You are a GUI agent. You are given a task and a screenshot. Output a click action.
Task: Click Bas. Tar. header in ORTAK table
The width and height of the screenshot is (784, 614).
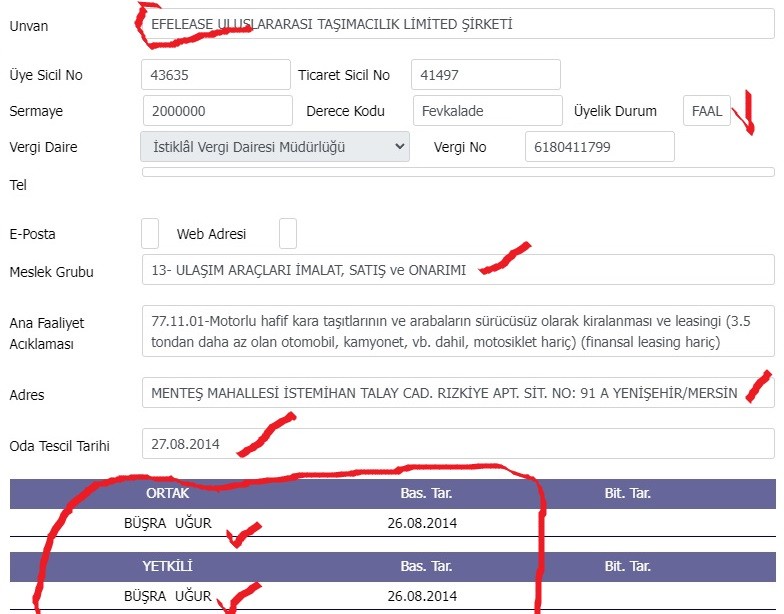pyautogui.click(x=426, y=494)
